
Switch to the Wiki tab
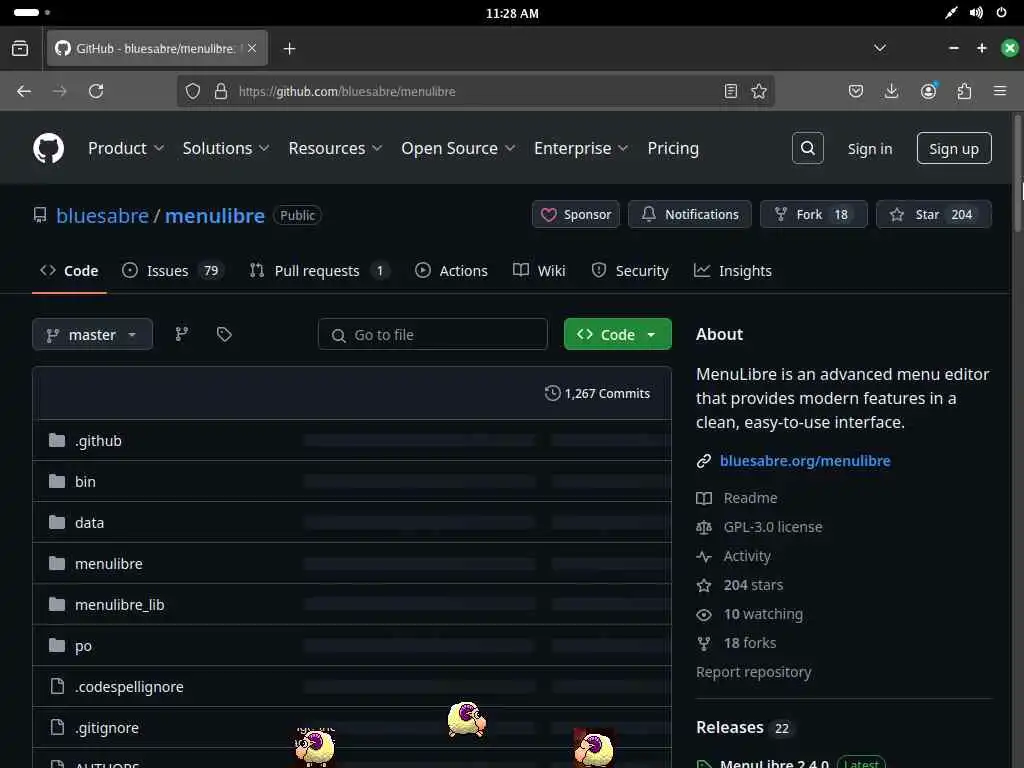coord(539,270)
